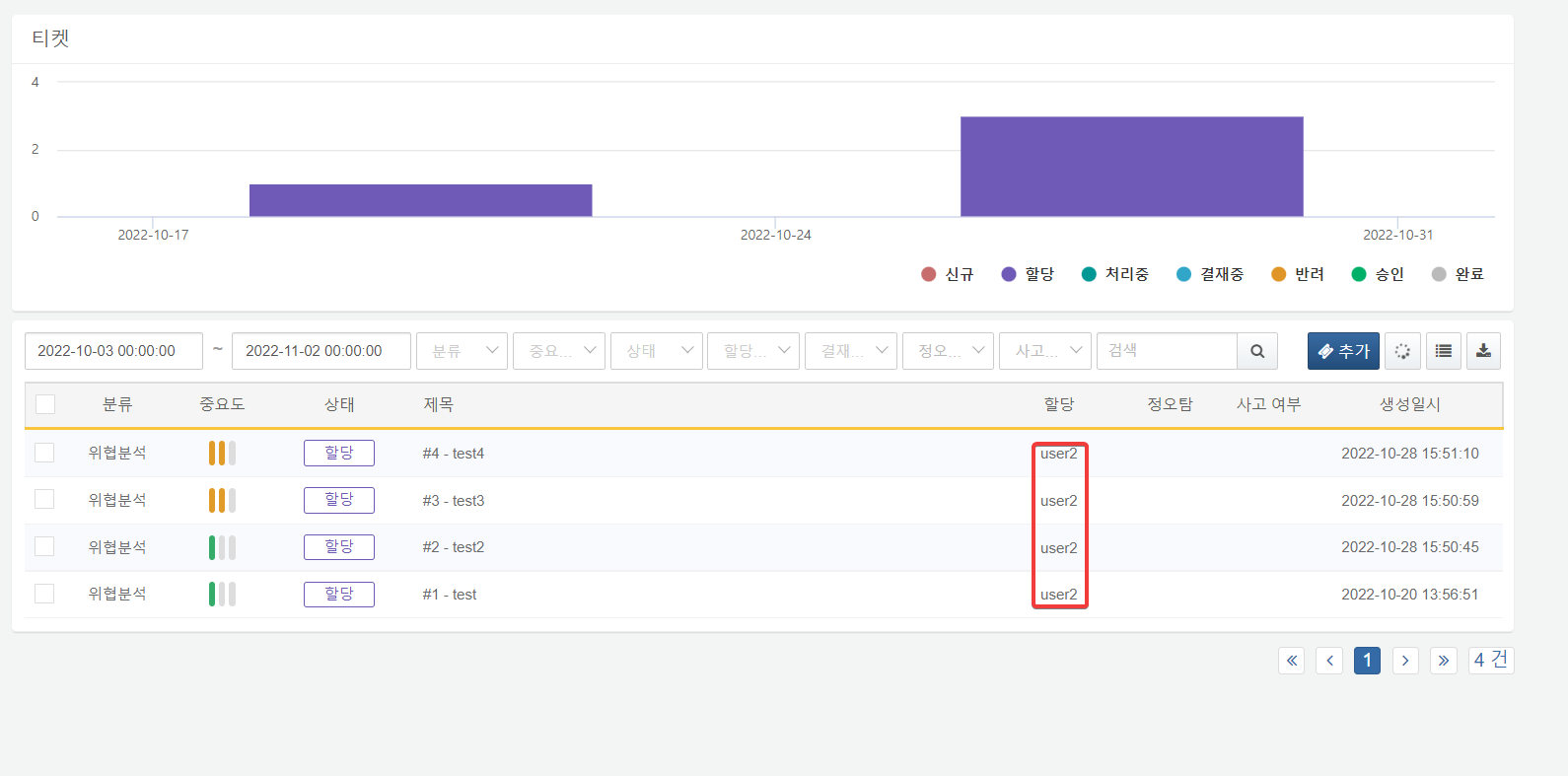Viewport: 1568px width, 776px height.
Task: Toggle 승인 legend color dot
Action: 1359,274
